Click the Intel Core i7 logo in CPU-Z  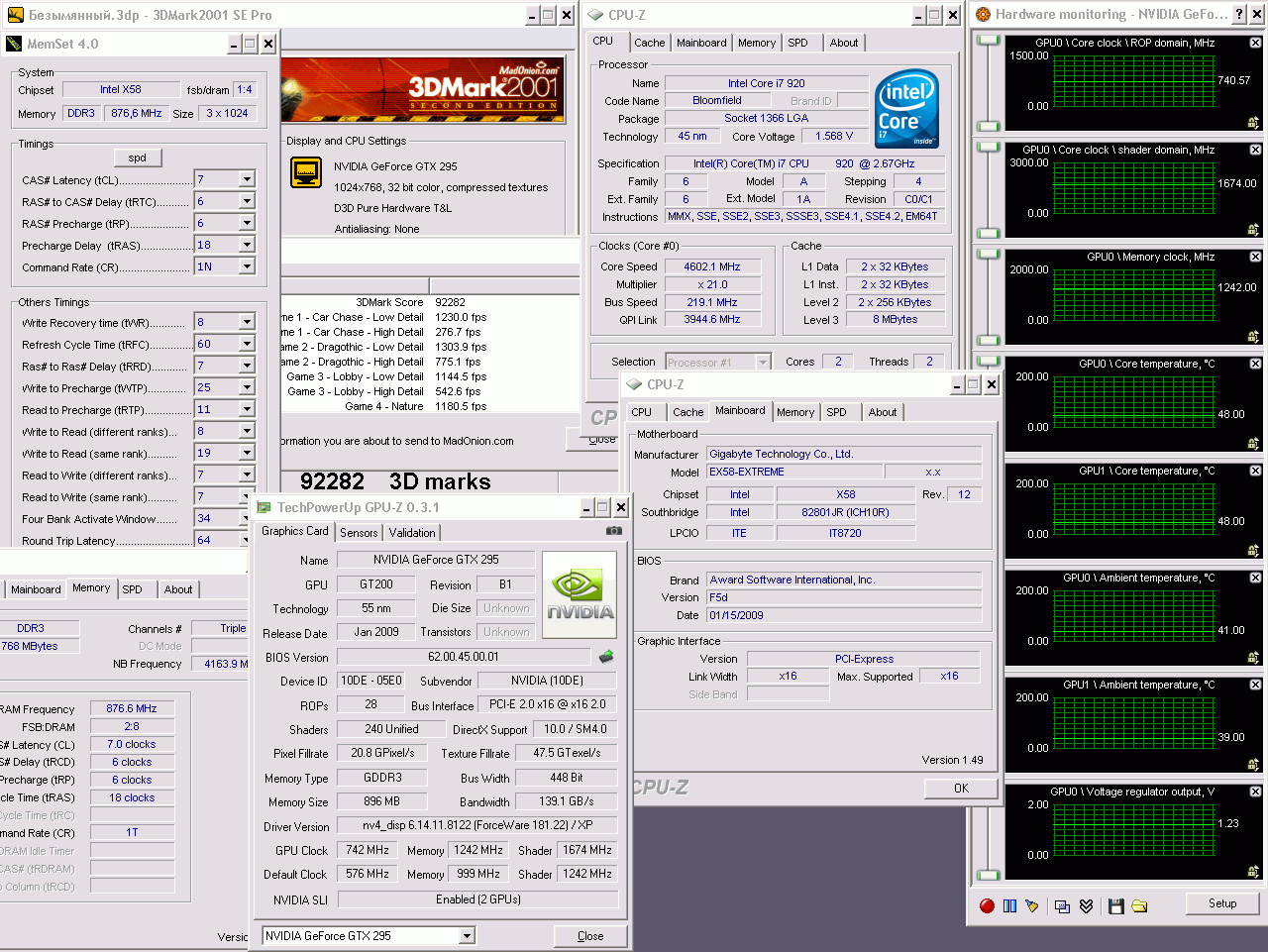coord(907,108)
